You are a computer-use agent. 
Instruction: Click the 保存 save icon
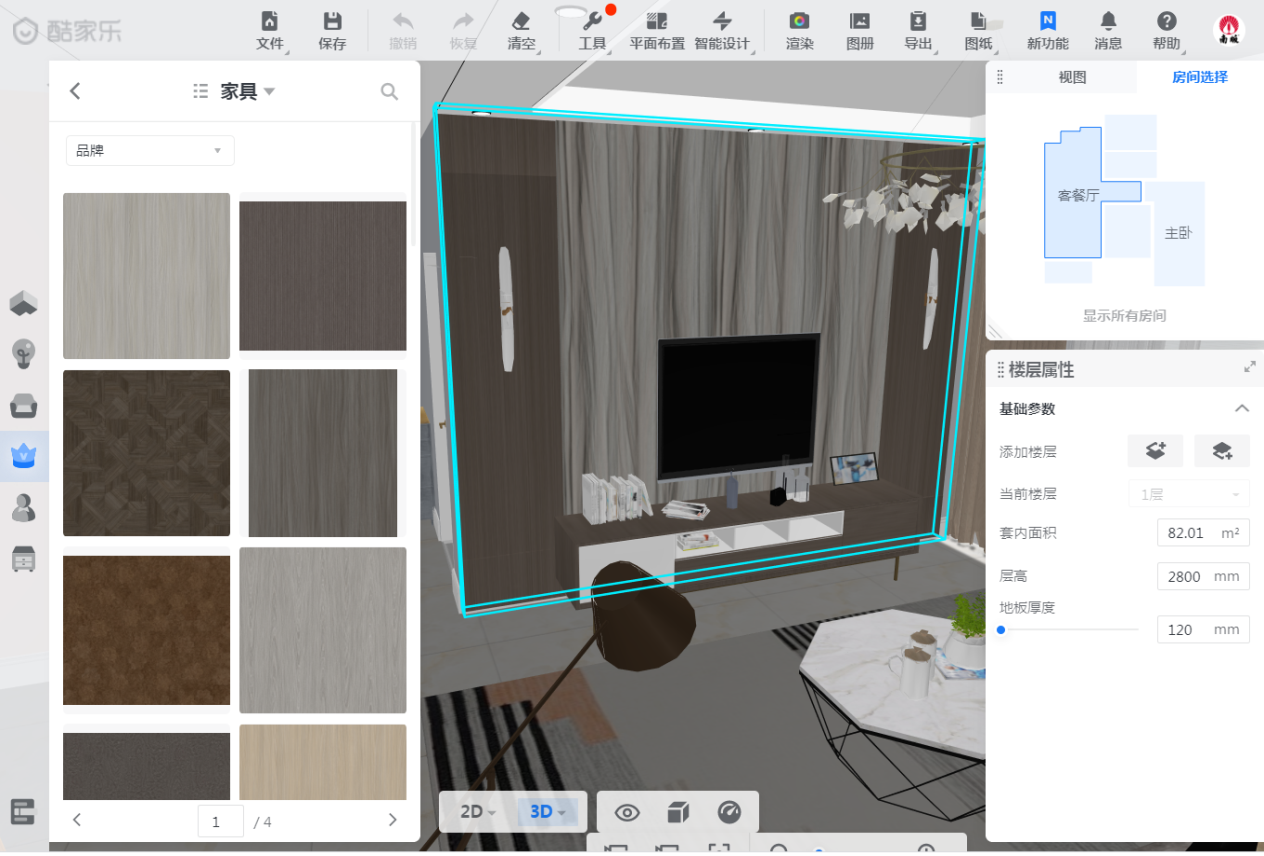[332, 22]
